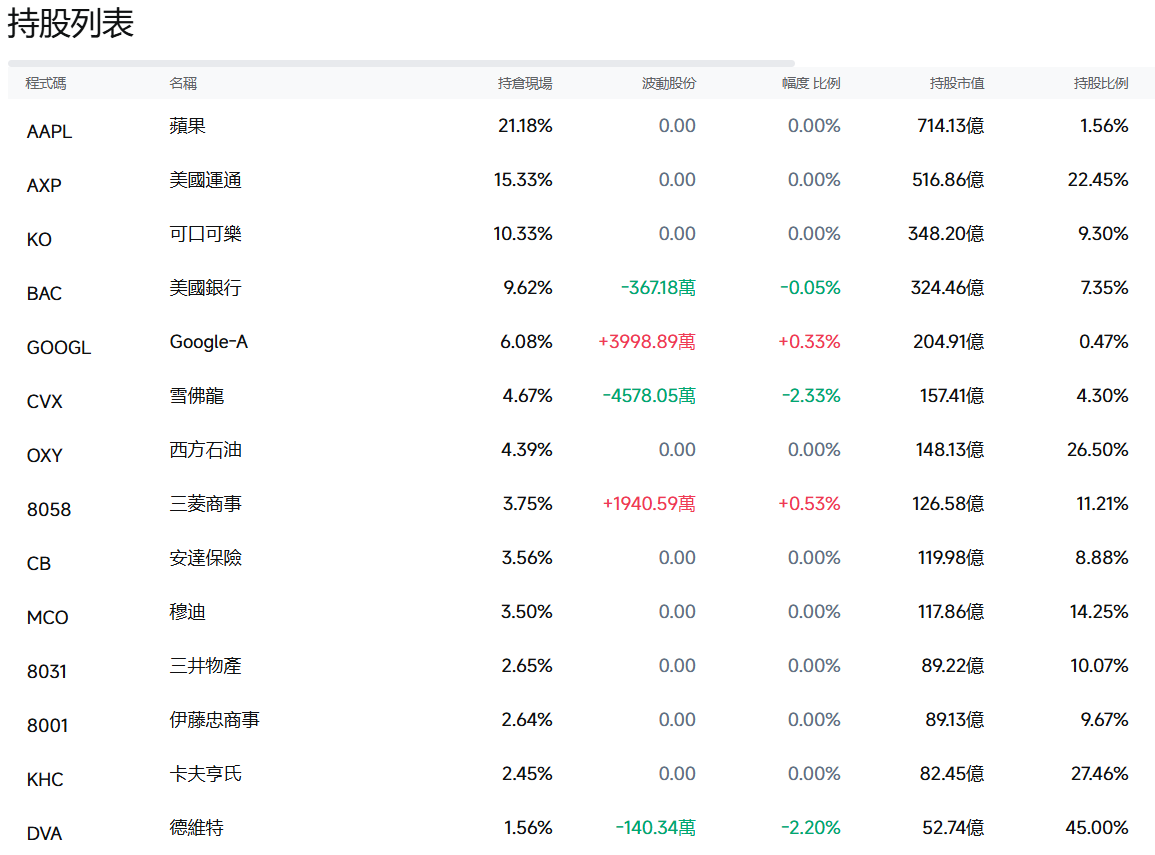The image size is (1155, 855).
Task: Open the 伊藤忠商事 stock name
Action: pos(214,720)
